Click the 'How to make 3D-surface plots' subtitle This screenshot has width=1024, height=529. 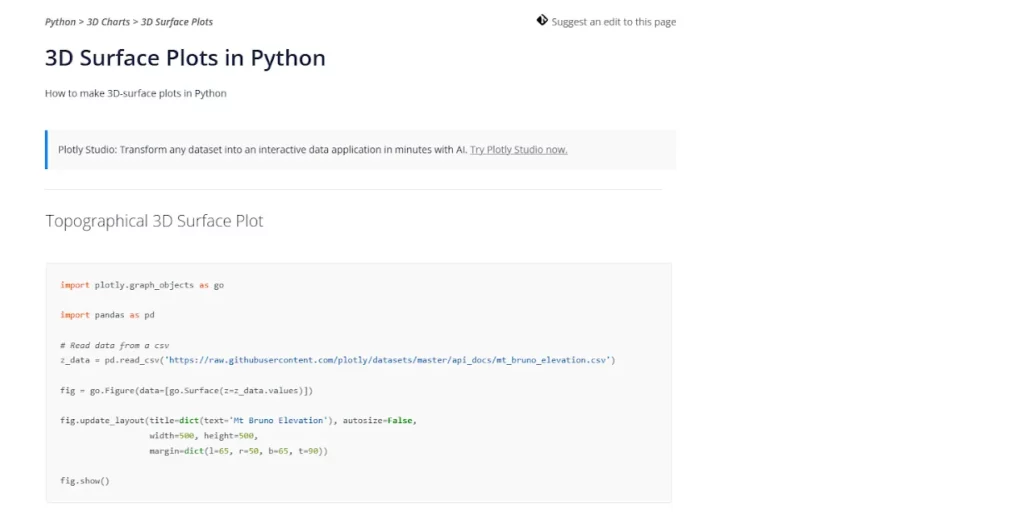[136, 94]
